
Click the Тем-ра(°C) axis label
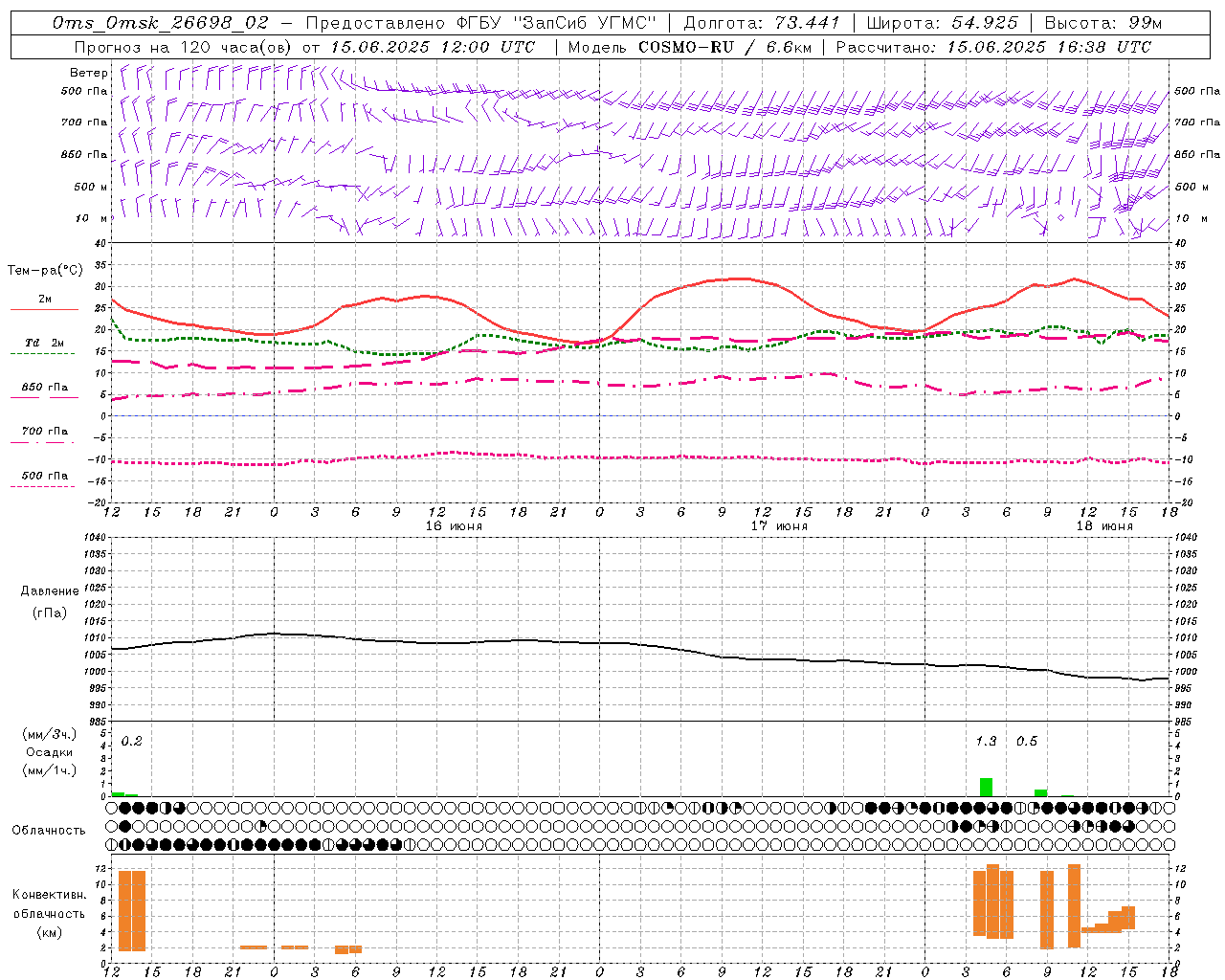click(x=45, y=271)
